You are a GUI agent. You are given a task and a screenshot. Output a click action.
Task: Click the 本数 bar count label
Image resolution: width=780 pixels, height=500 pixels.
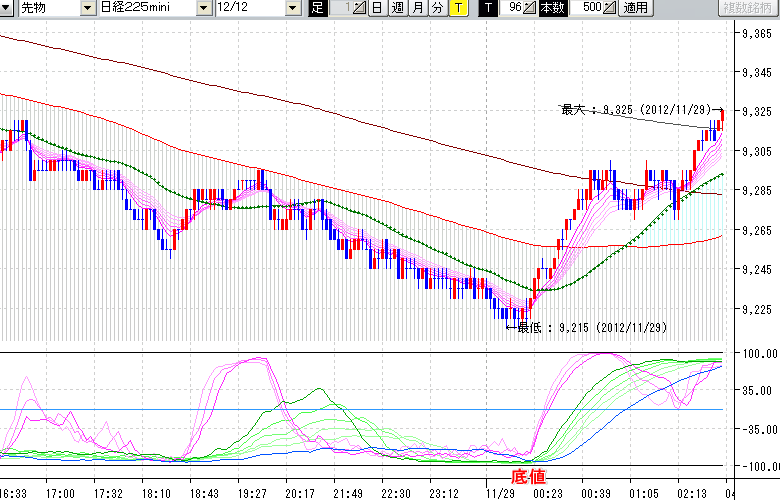(551, 8)
